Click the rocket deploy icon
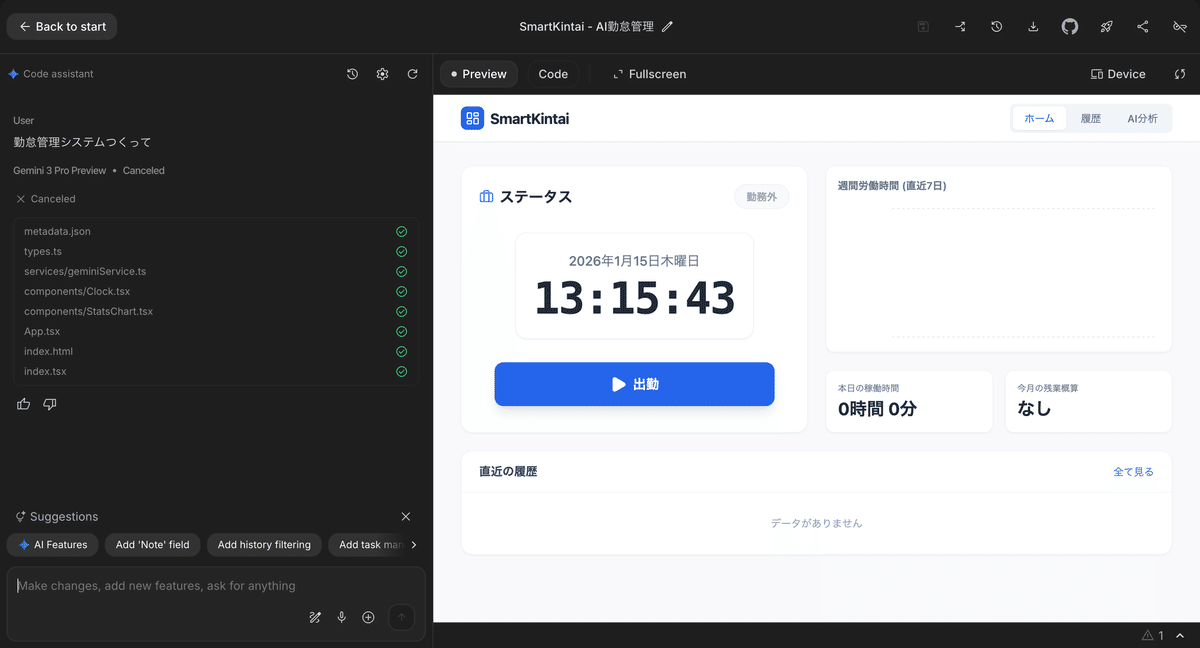1200x648 pixels. pos(1106,26)
